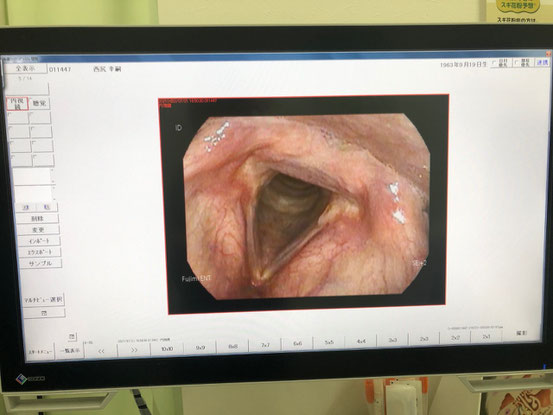
Task: Click the patient ID 011447 text
Action: coord(60,69)
